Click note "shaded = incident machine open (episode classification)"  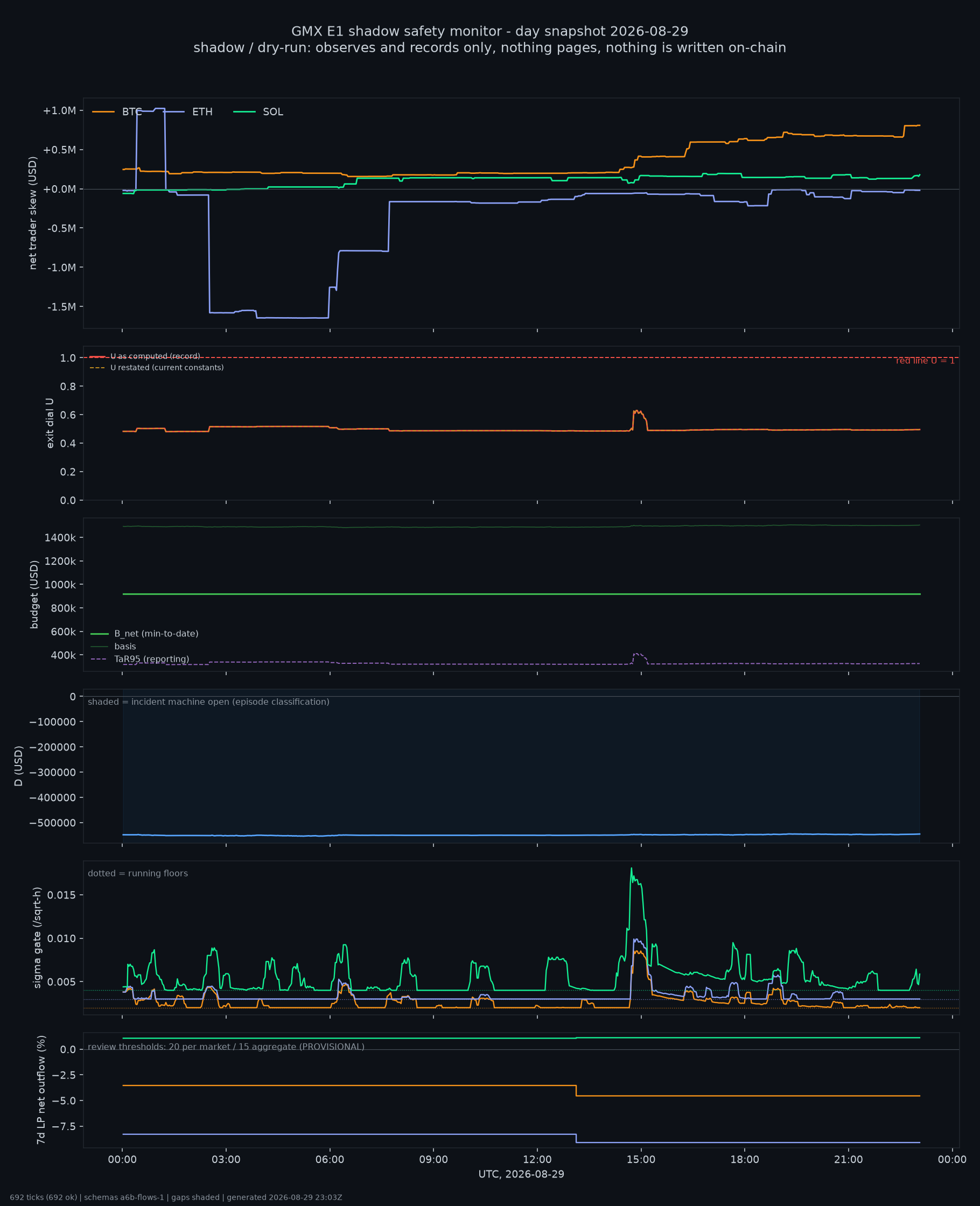click(208, 702)
